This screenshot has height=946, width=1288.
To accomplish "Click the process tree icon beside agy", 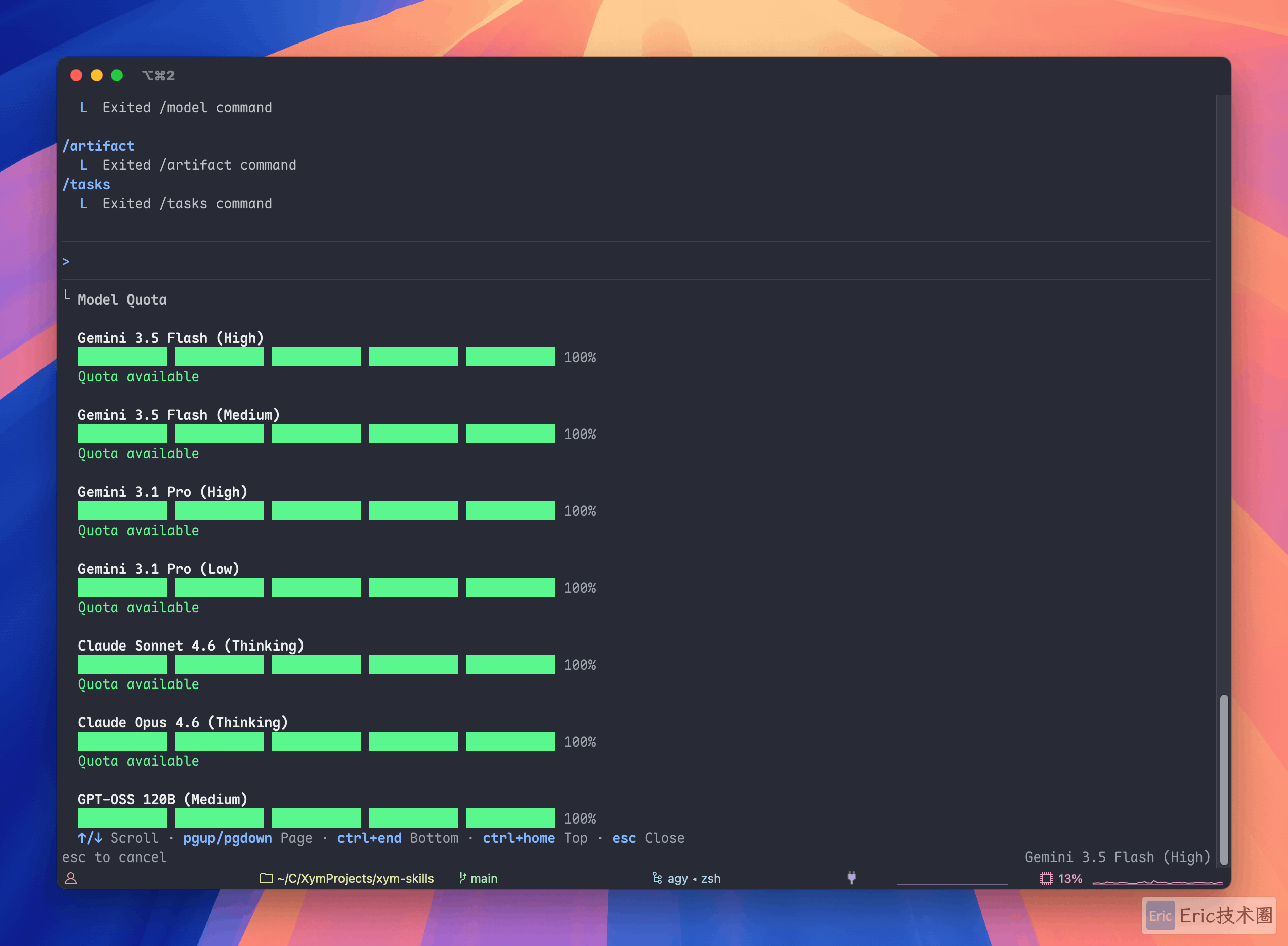I will tap(658, 878).
